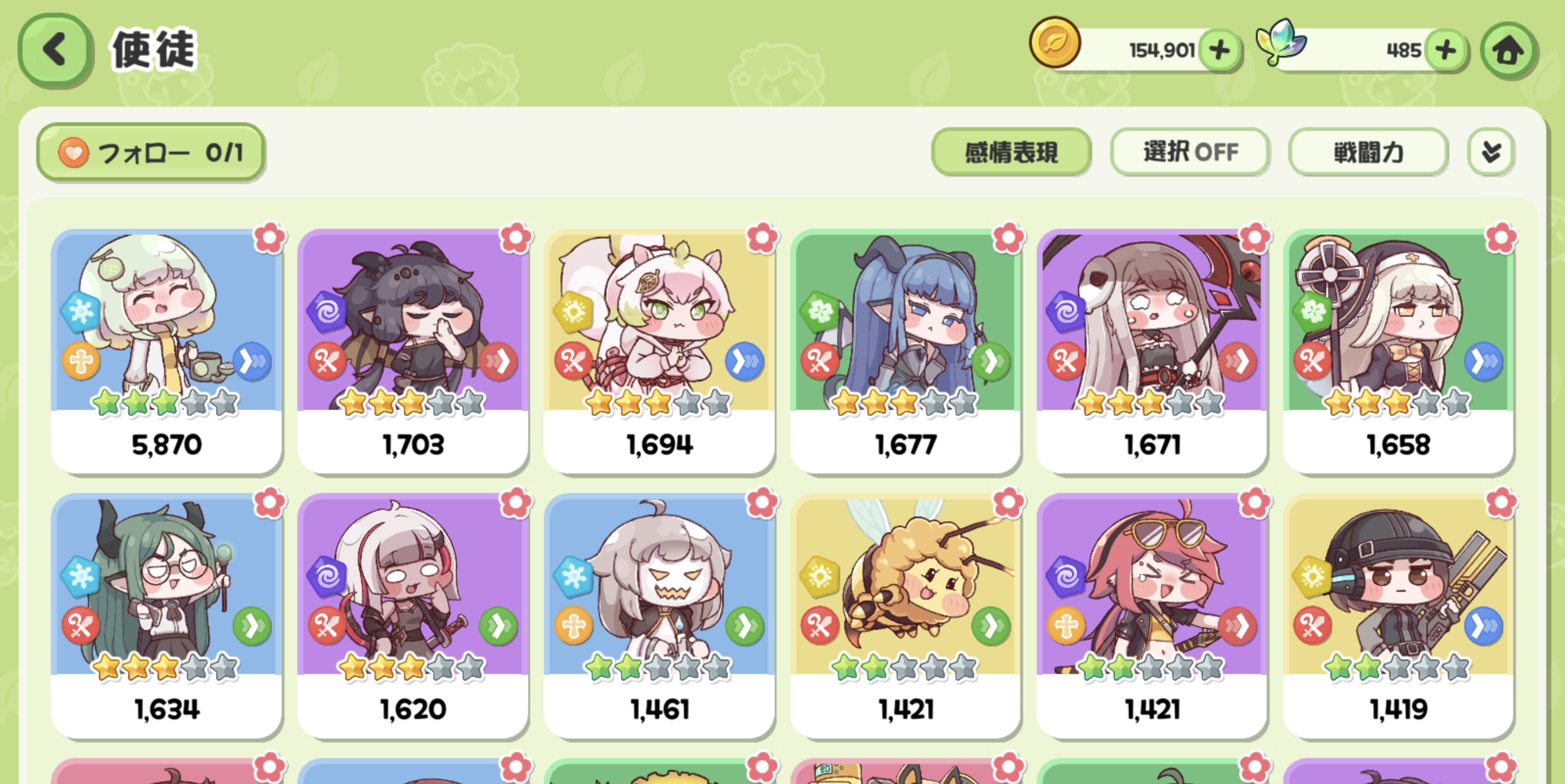The width and height of the screenshot is (1565, 784).
Task: Toggle the 感情表現 emotion display
Action: (x=1011, y=152)
